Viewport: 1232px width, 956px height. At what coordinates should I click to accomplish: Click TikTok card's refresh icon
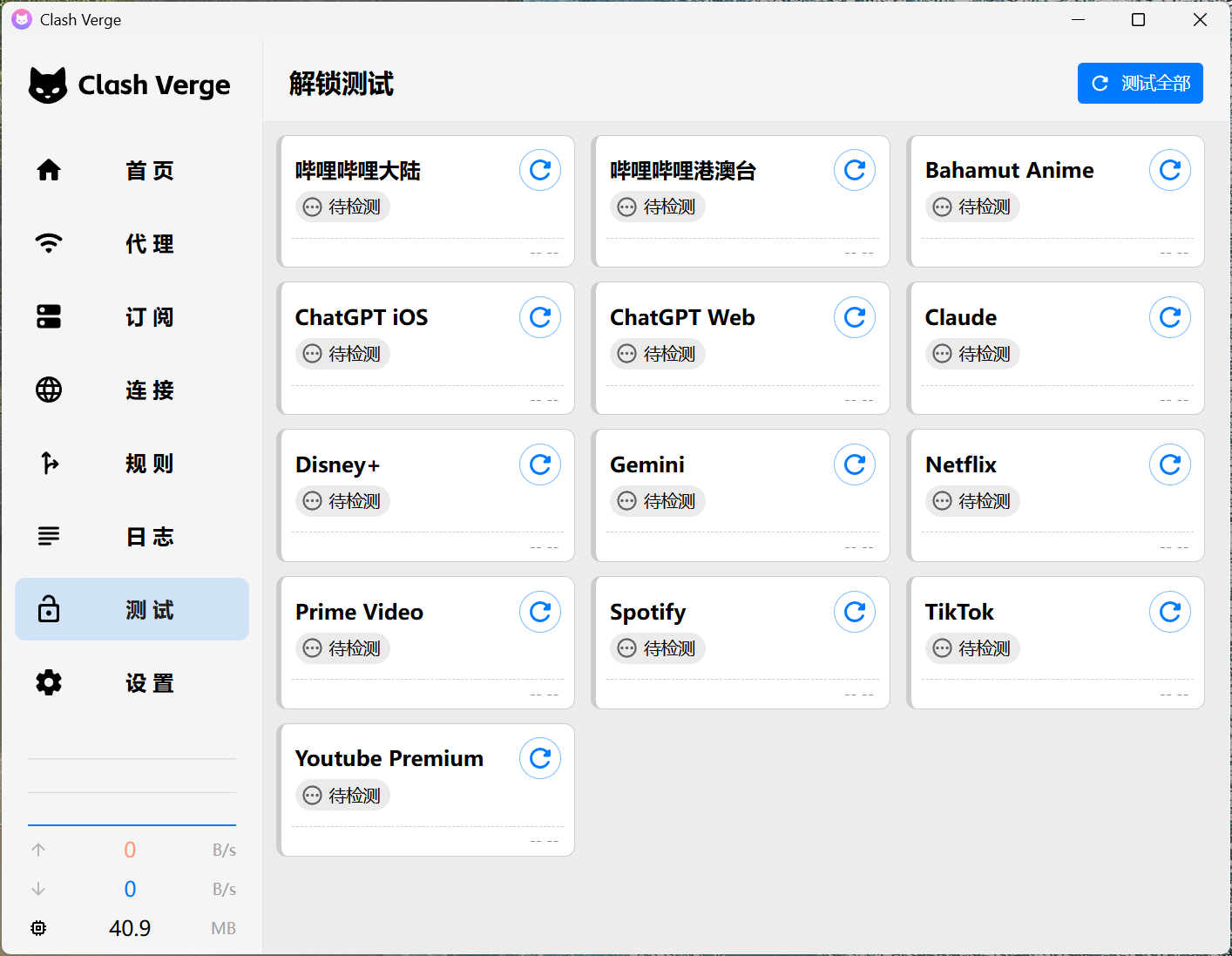[1169, 613]
